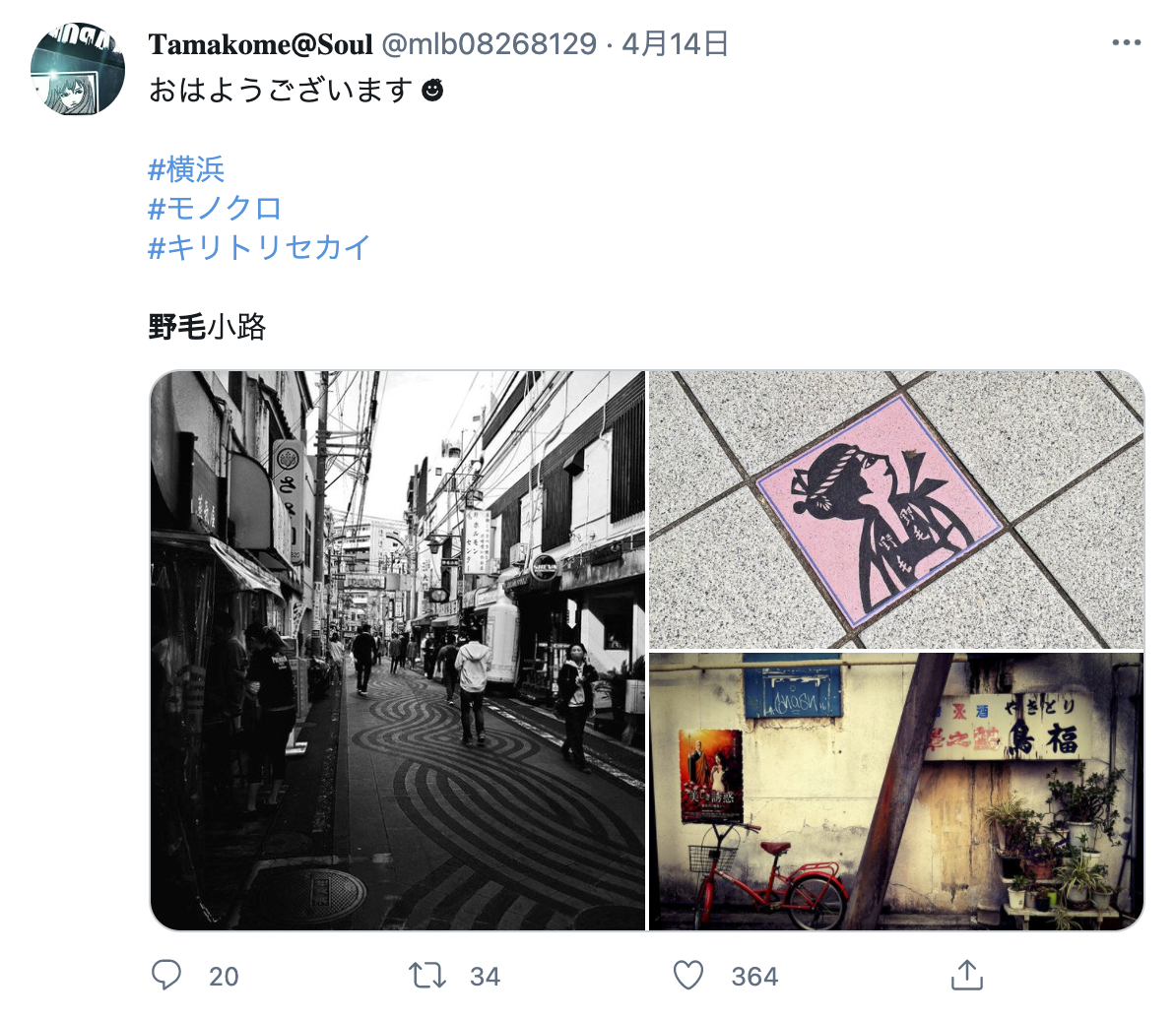Open the #横浜 hashtag link

(186, 169)
